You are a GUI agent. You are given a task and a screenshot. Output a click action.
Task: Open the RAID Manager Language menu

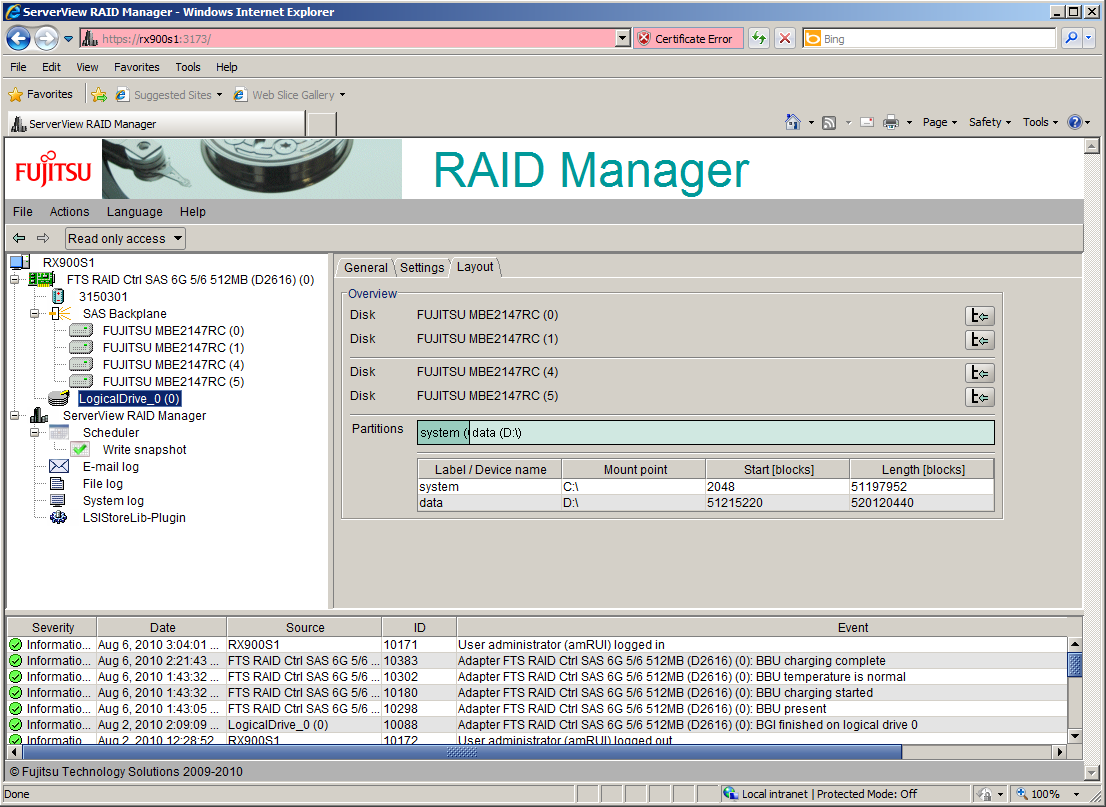135,212
